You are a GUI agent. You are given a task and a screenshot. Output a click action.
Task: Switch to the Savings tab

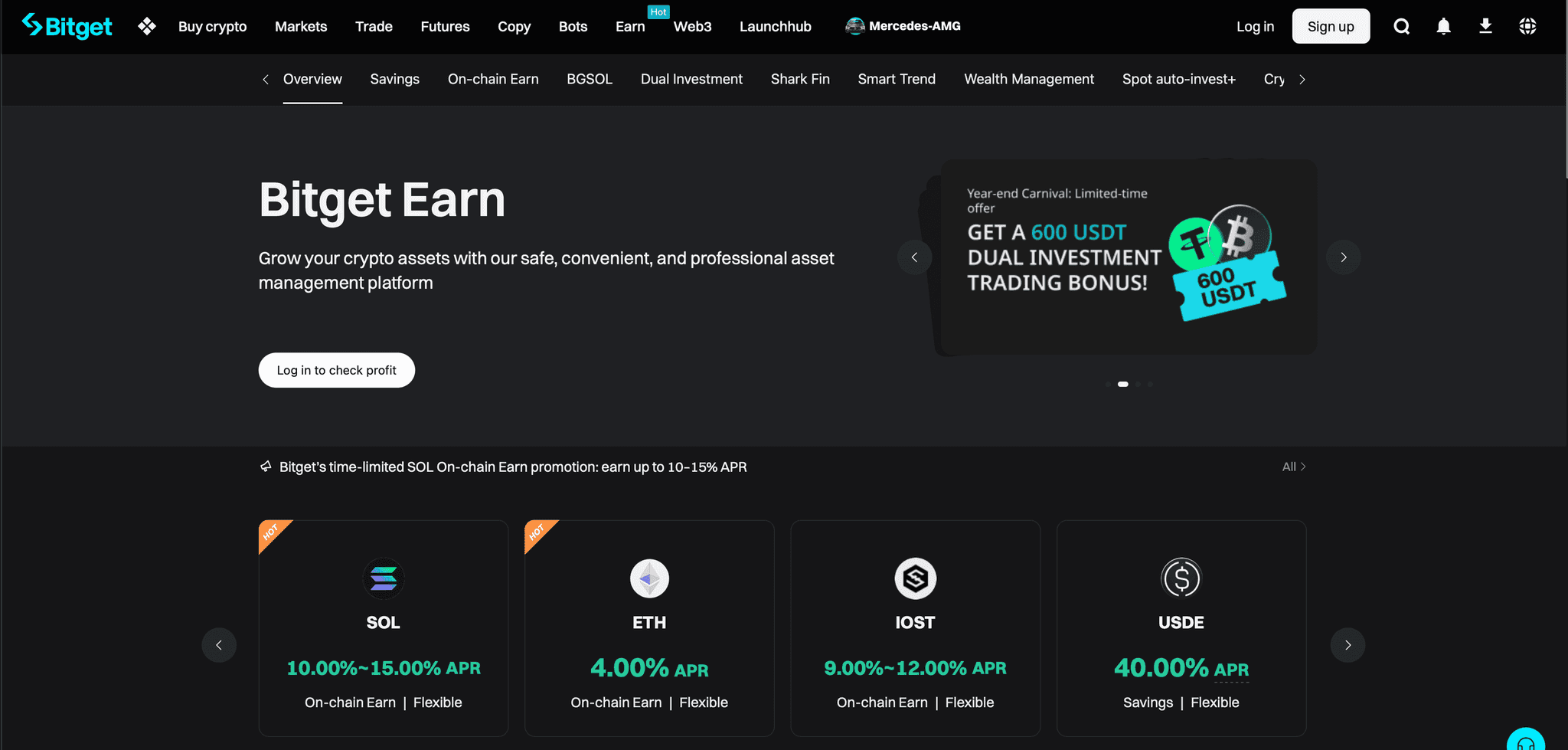click(394, 79)
